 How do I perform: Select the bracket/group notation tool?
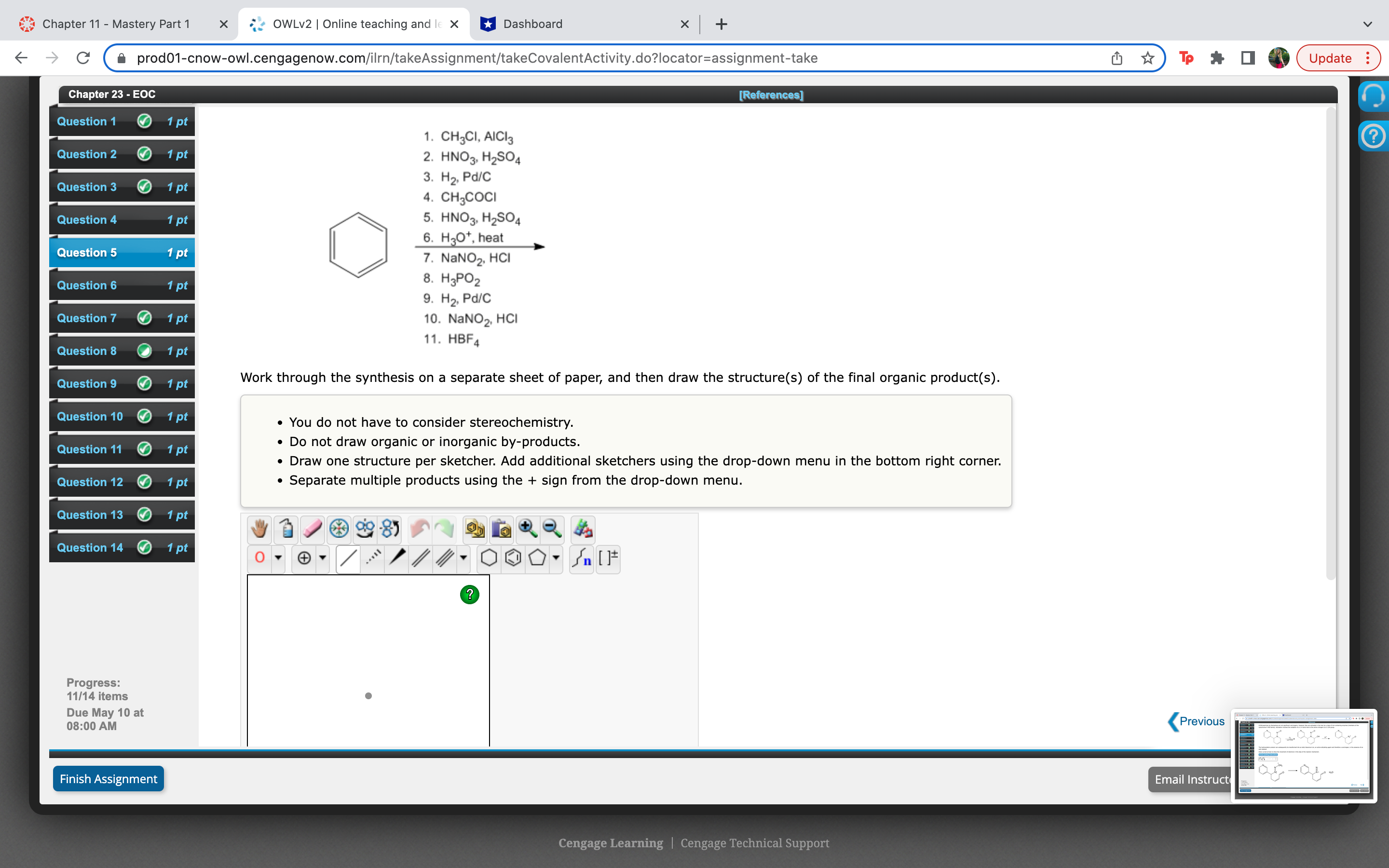[x=608, y=557]
